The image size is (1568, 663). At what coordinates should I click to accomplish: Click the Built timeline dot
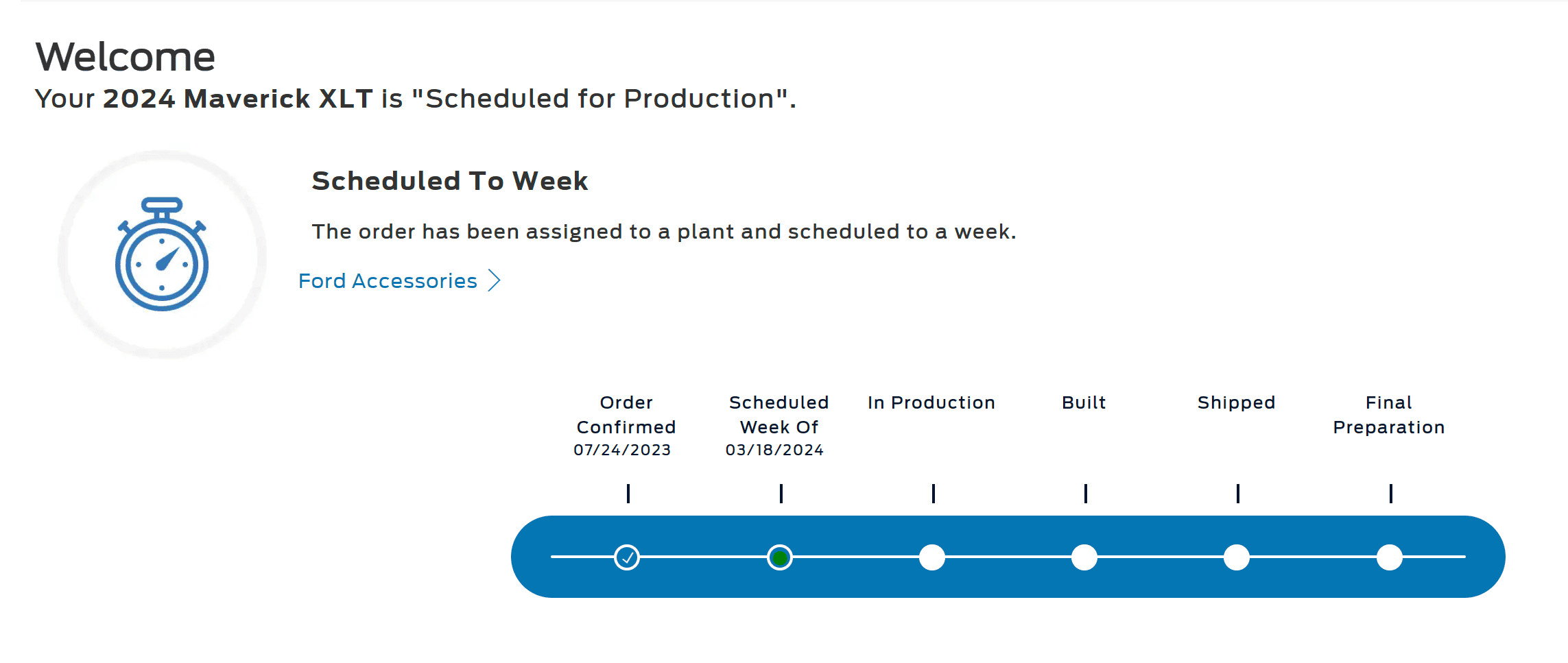coord(1084,557)
